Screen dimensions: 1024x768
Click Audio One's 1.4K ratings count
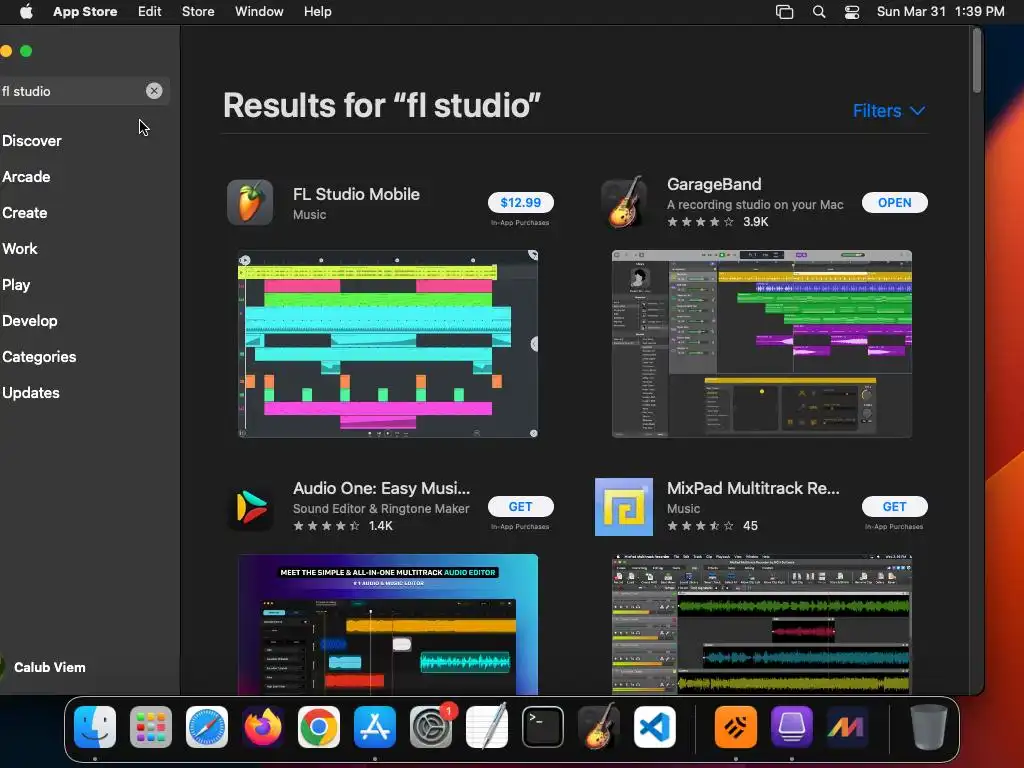pos(381,526)
